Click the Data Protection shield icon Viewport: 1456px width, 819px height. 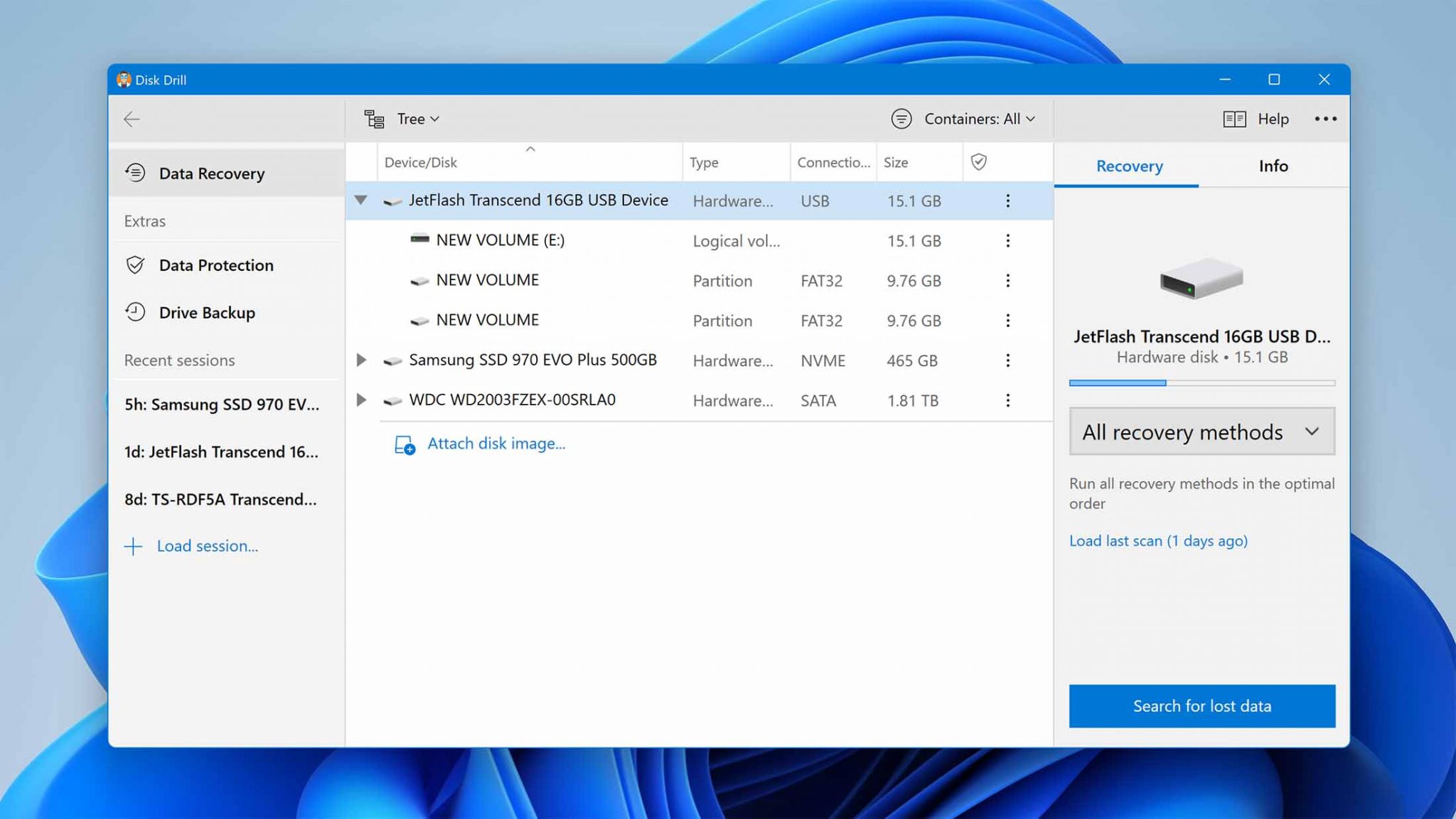point(135,265)
